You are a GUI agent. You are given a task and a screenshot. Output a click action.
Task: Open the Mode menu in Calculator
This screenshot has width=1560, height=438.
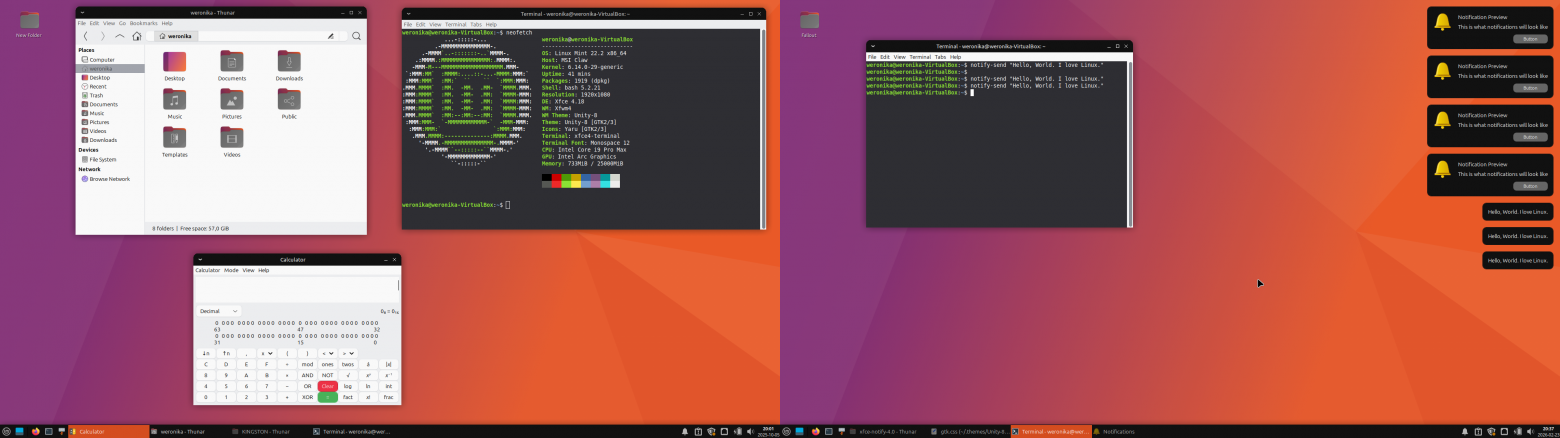coord(231,270)
